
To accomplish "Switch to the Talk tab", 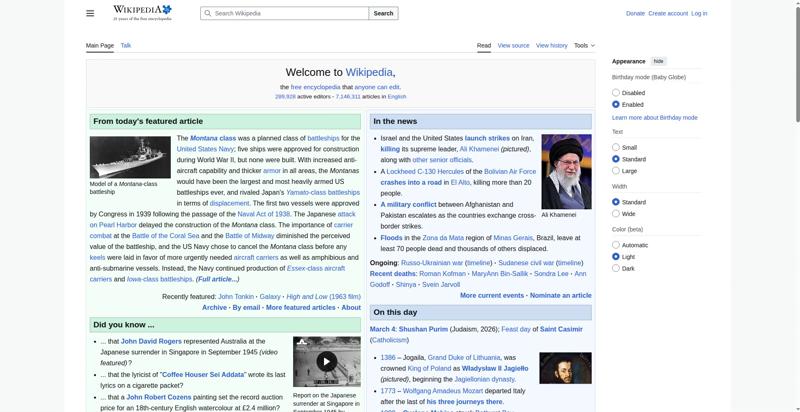I will pos(126,46).
